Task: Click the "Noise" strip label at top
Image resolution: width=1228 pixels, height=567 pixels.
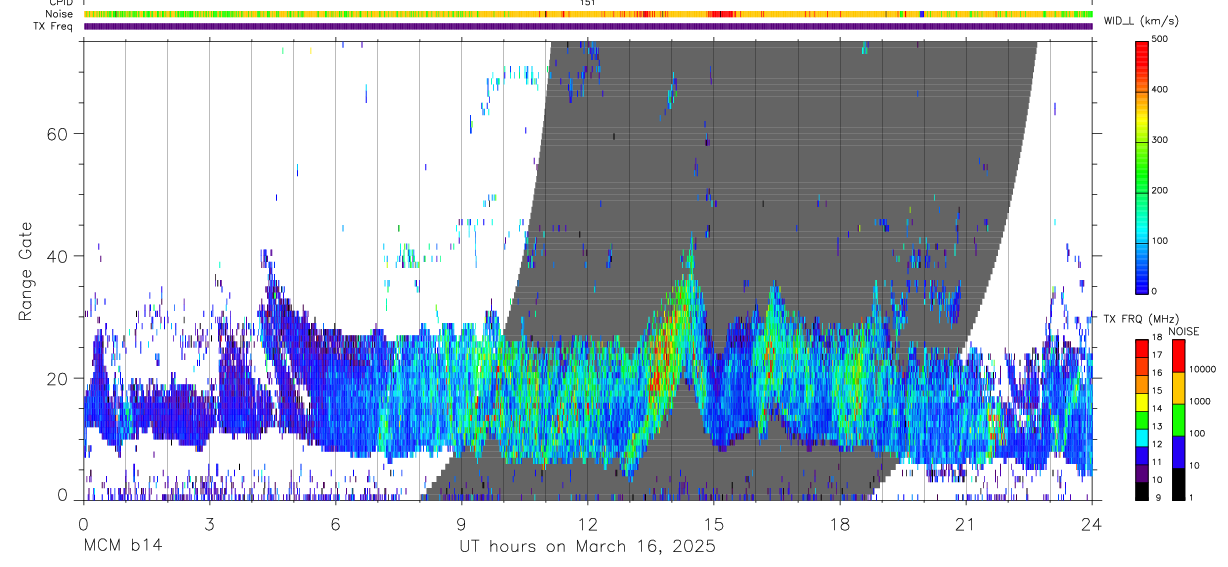Action: point(60,14)
